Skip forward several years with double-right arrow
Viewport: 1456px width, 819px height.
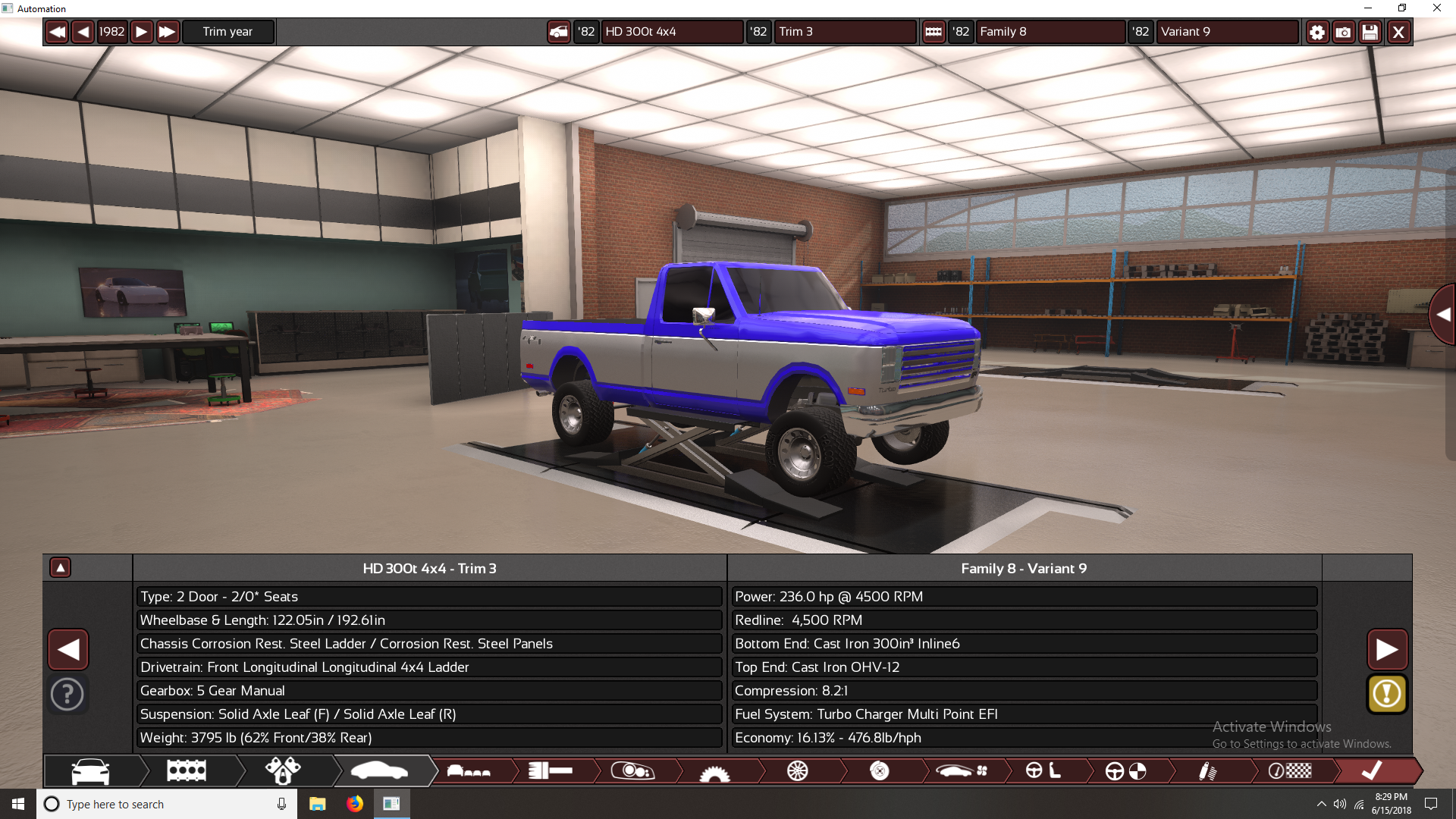coord(168,32)
